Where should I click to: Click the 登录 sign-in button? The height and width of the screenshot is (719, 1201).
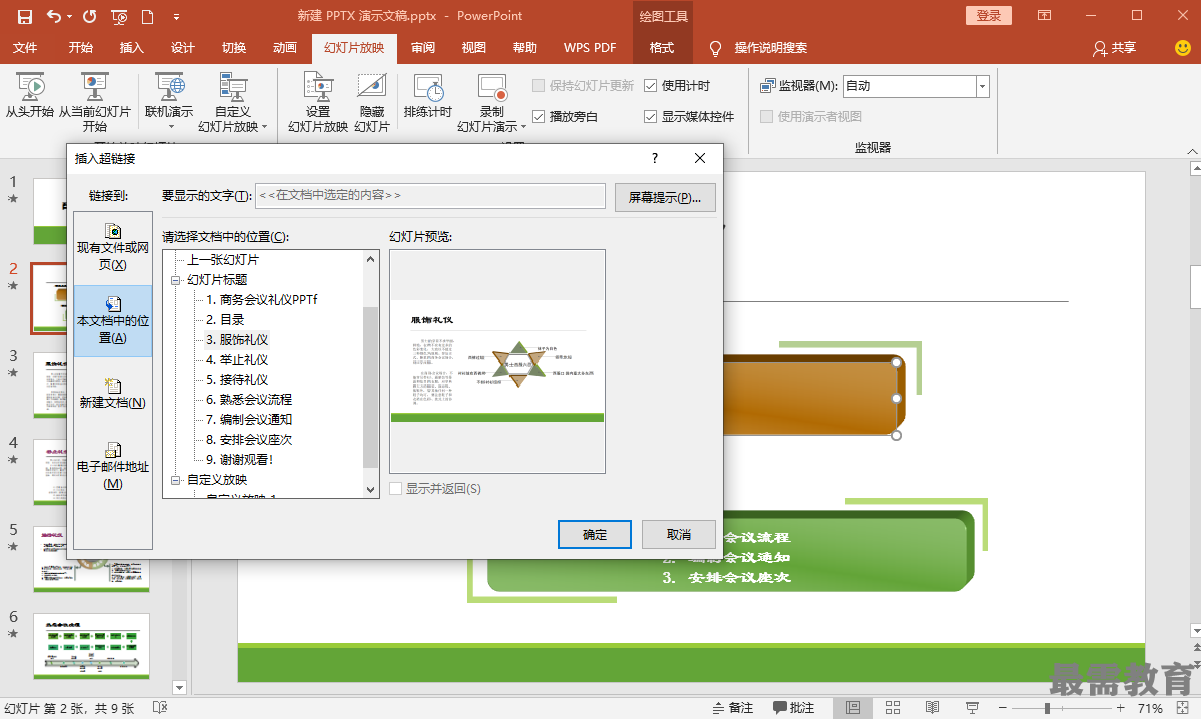[x=989, y=16]
